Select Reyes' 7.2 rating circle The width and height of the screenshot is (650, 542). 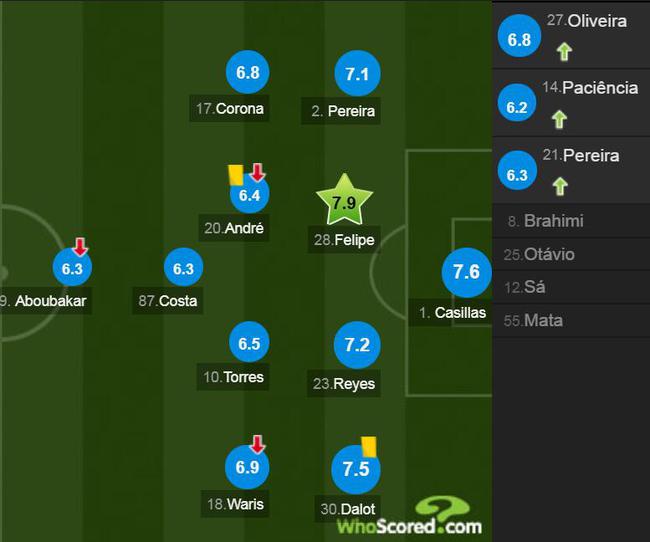coord(357,345)
